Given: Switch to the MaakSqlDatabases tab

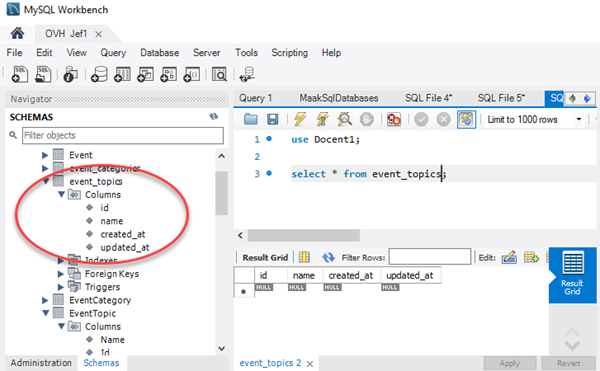Looking at the screenshot, I should coord(339,98).
